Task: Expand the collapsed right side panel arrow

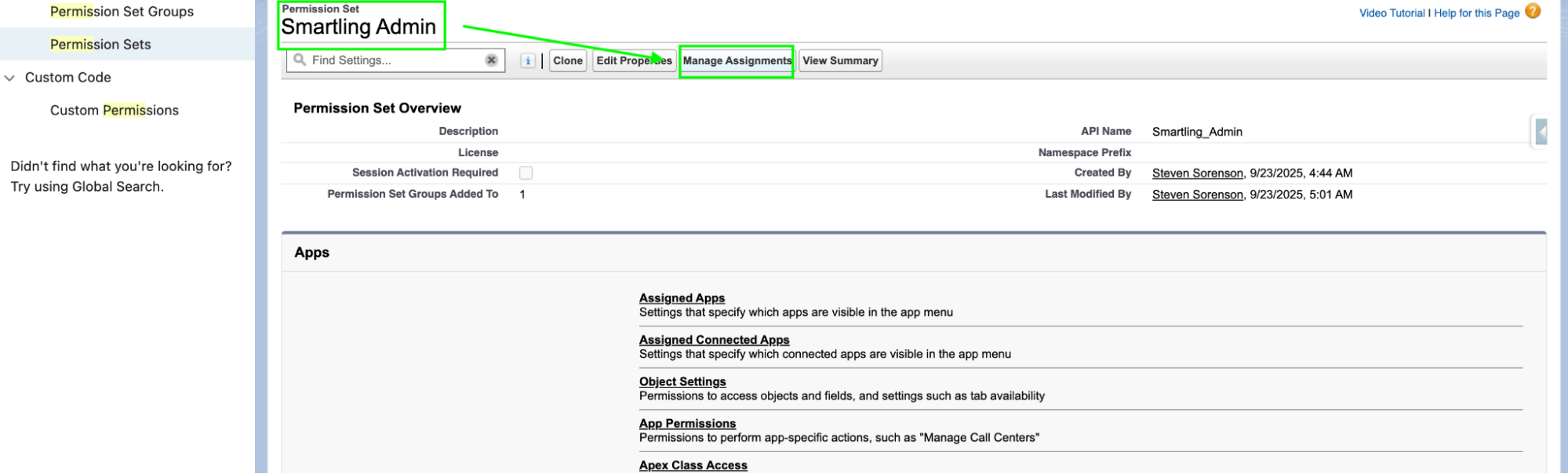Action: click(x=1541, y=132)
